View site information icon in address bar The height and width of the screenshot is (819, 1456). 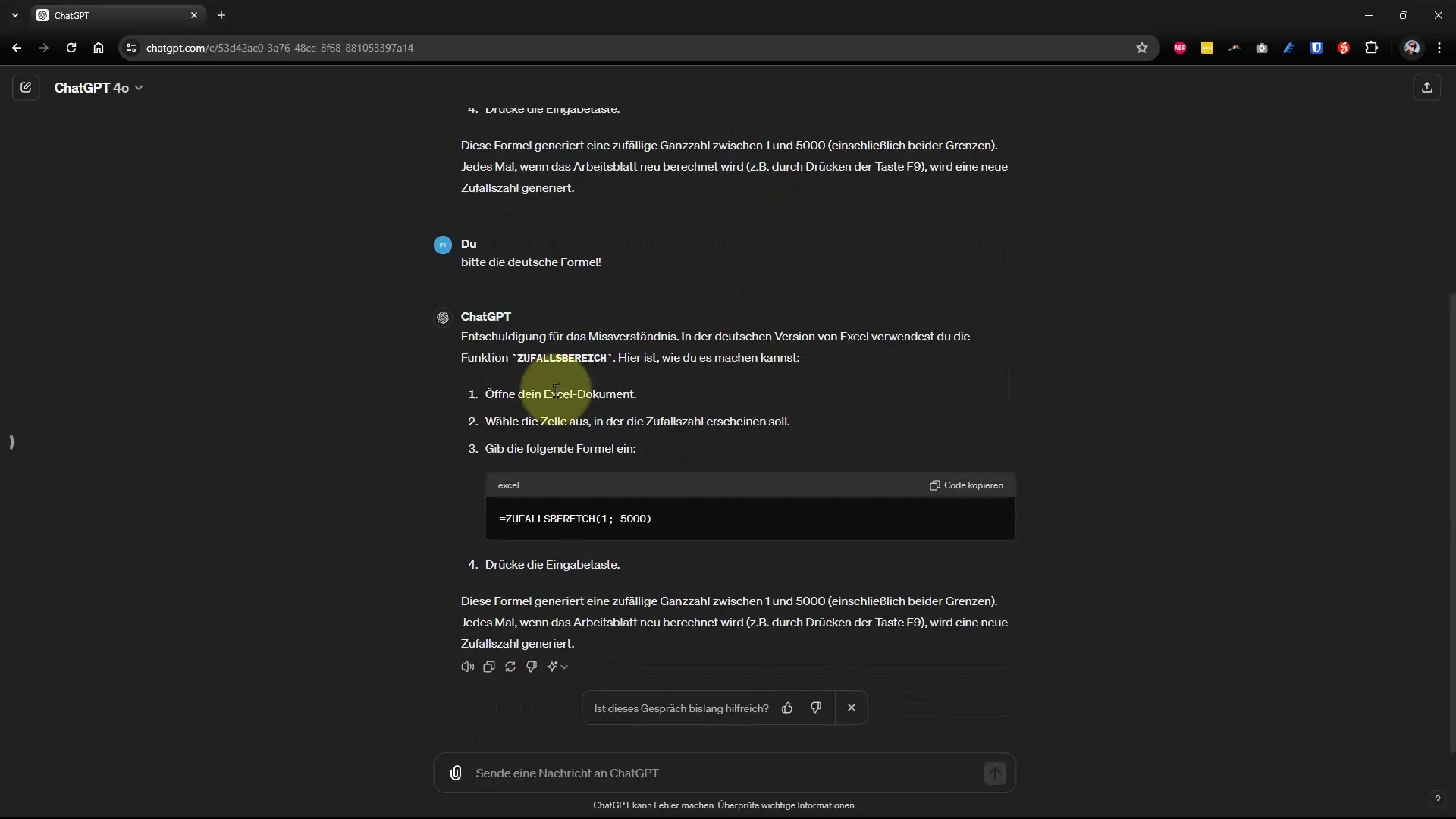(131, 48)
